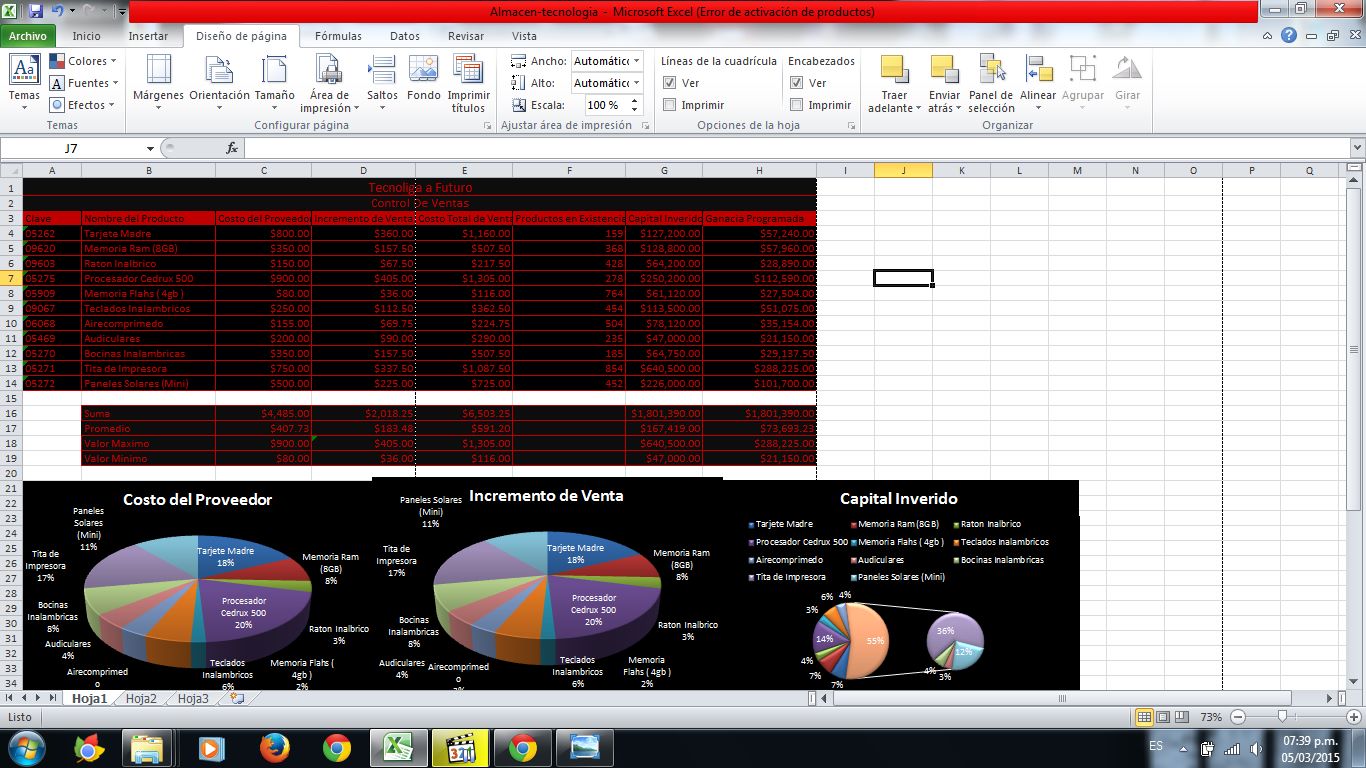Click the Temas themes button

coord(24,79)
